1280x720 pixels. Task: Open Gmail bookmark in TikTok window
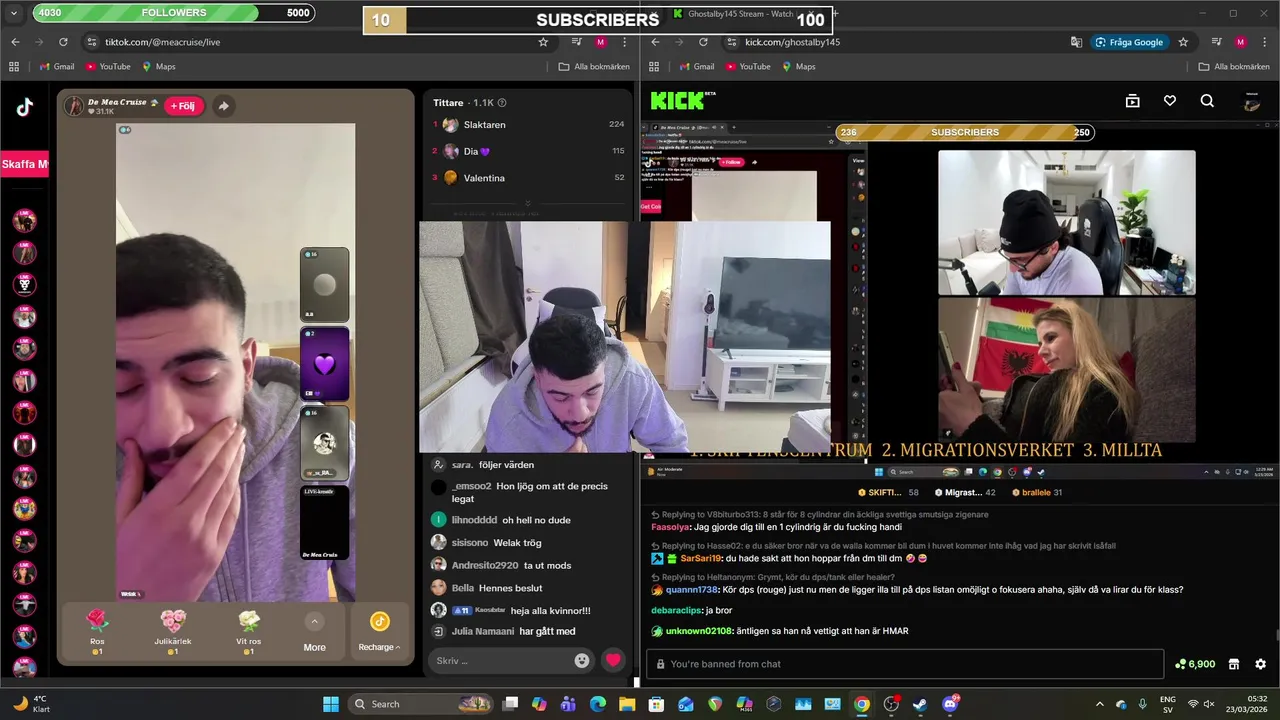pyautogui.click(x=56, y=67)
